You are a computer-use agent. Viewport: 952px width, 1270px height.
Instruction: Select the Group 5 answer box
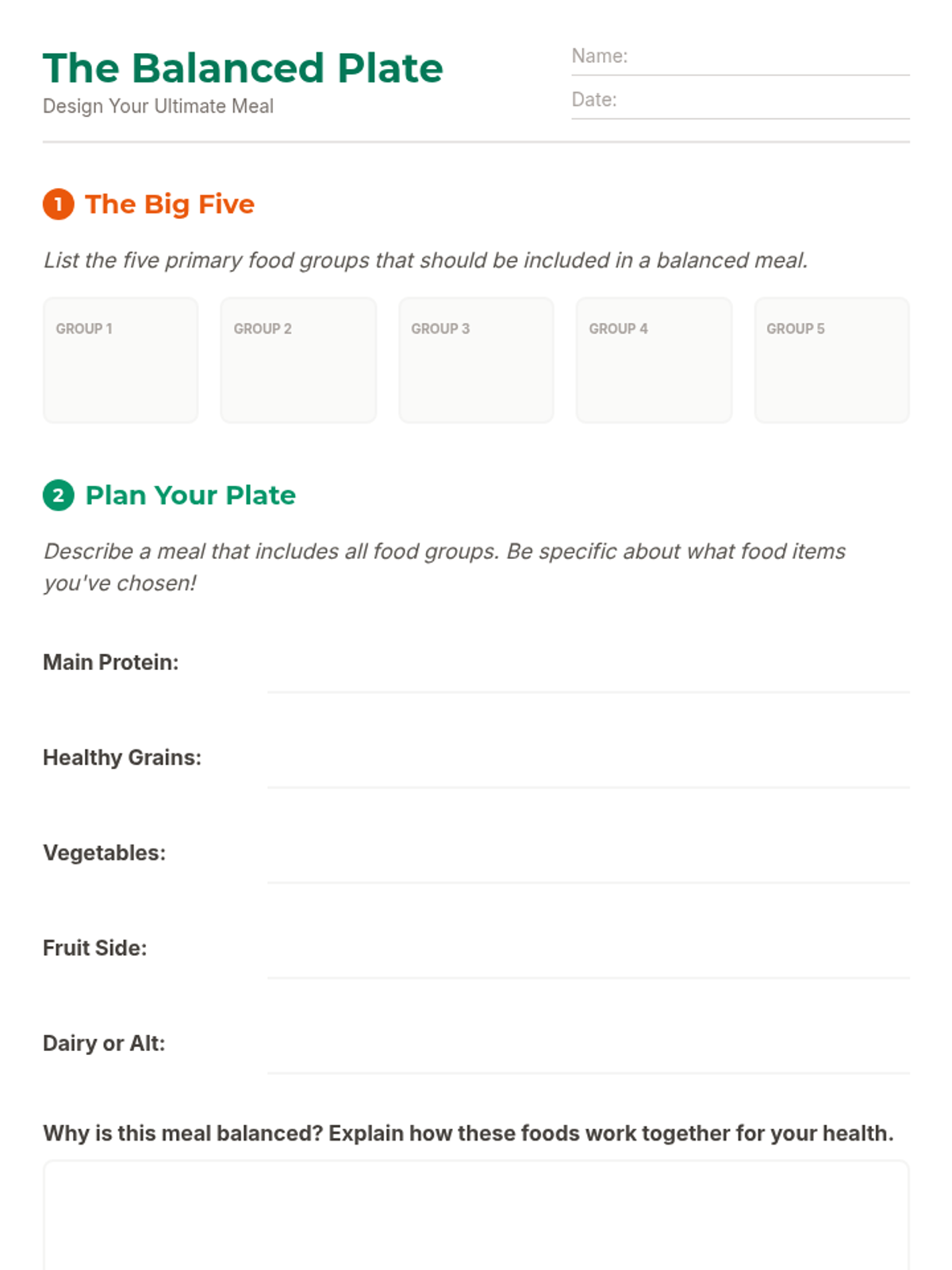(831, 361)
